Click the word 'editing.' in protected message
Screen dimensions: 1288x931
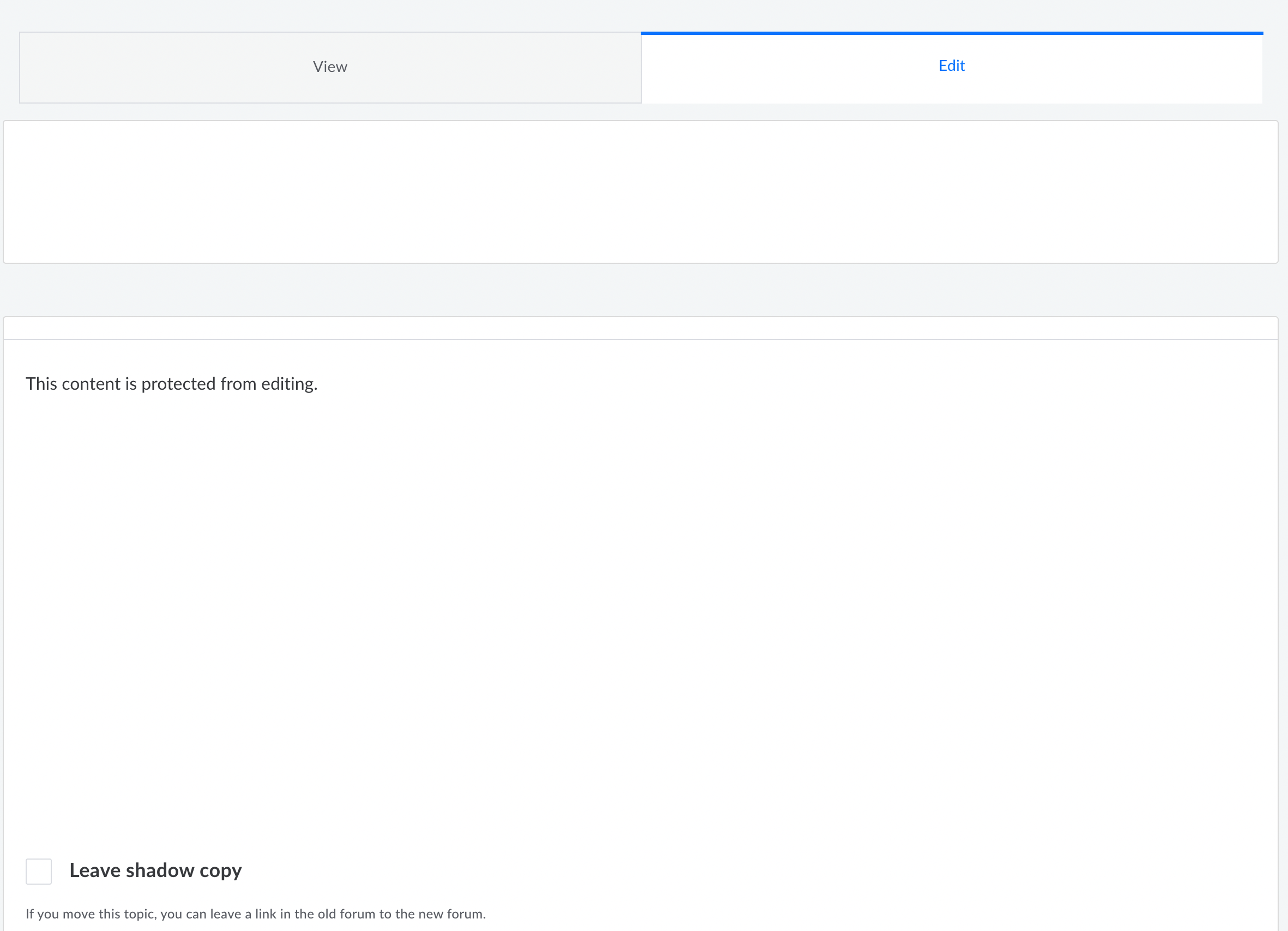tap(288, 384)
